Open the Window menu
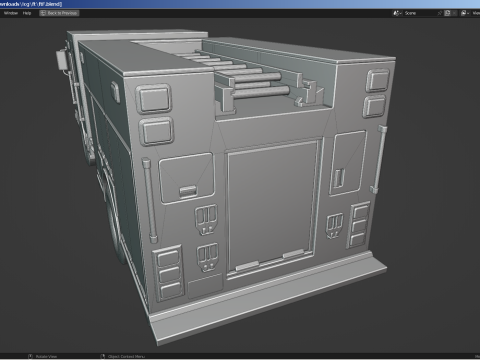This screenshot has width=480, height=360. click(11, 13)
